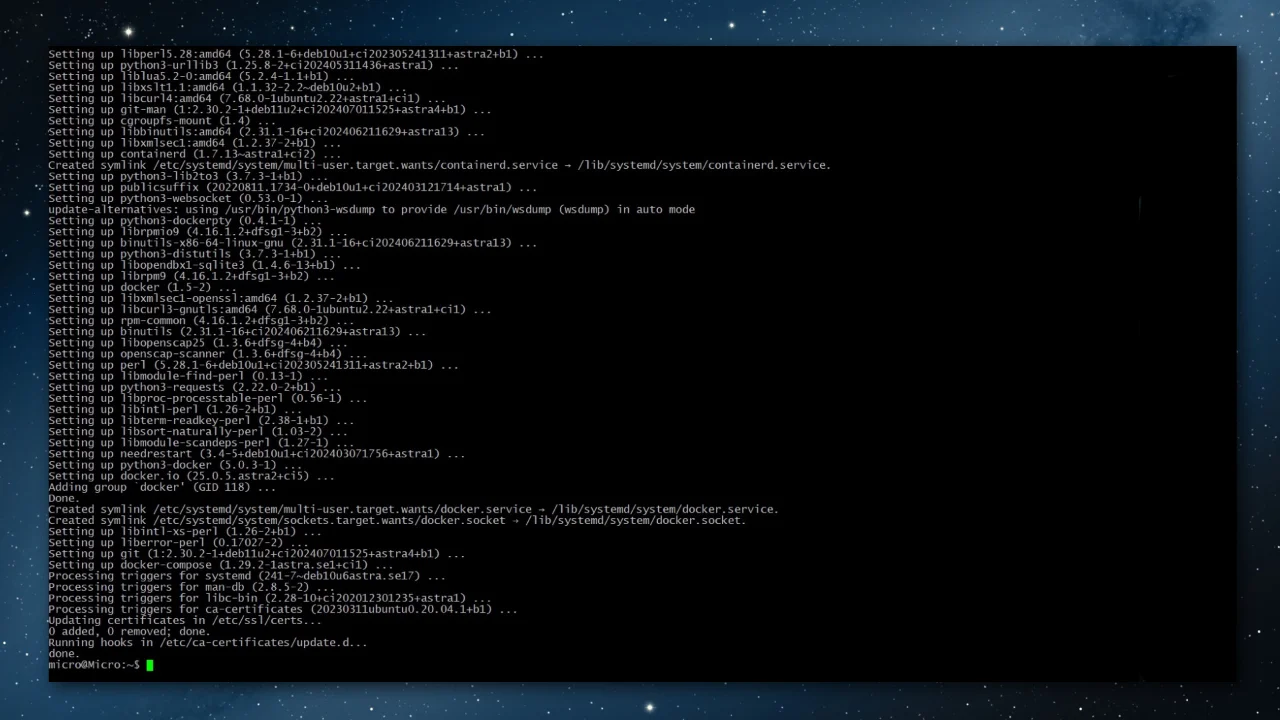
Task: Click the containerd.service 'Created symlink' line
Action: point(439,165)
